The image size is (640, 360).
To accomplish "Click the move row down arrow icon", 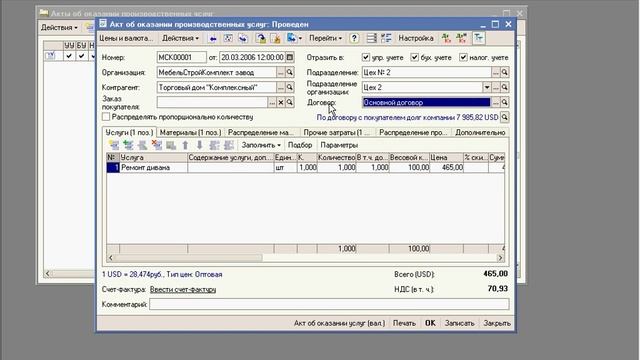I will 200,145.
